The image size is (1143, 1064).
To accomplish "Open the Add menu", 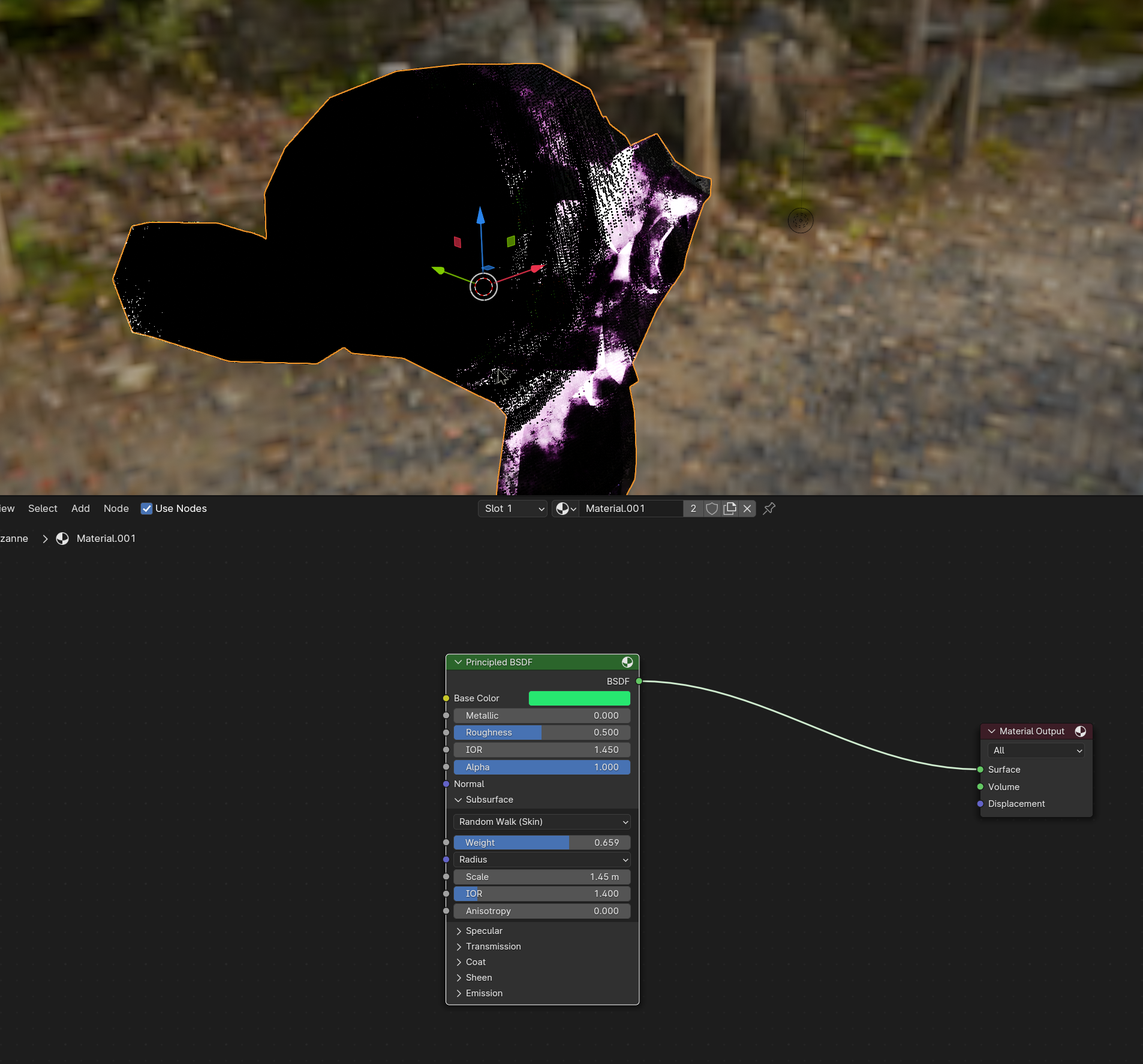I will pos(80,508).
